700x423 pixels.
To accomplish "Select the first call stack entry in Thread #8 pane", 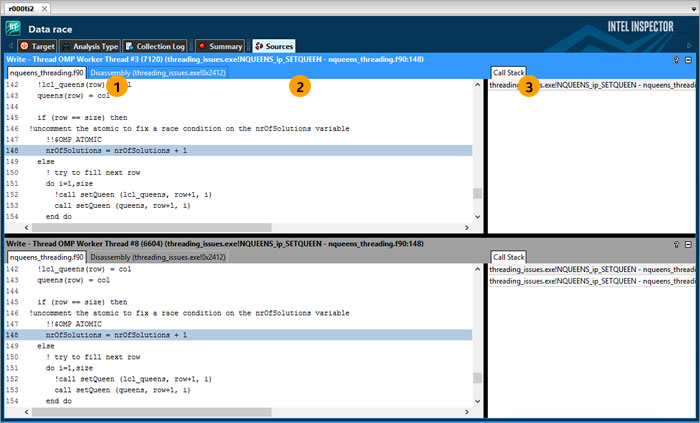I will tap(592, 269).
